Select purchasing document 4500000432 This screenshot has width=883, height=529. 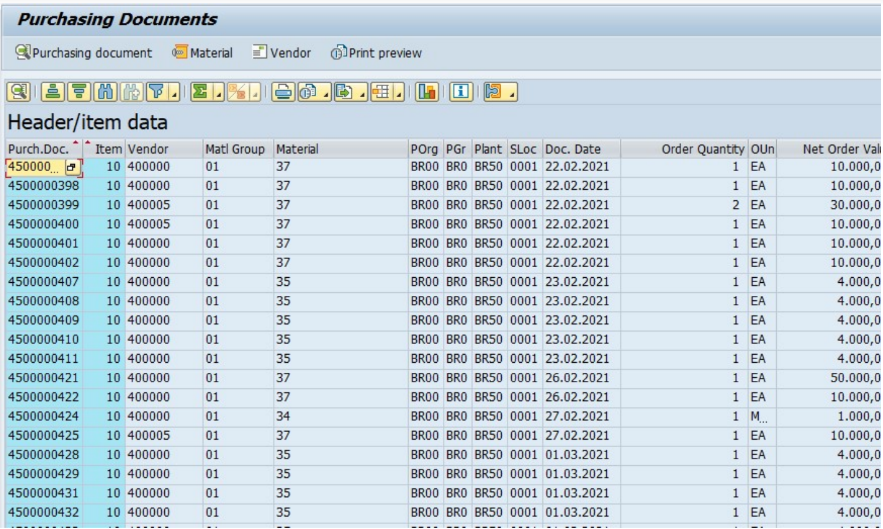pyautogui.click(x=43, y=513)
